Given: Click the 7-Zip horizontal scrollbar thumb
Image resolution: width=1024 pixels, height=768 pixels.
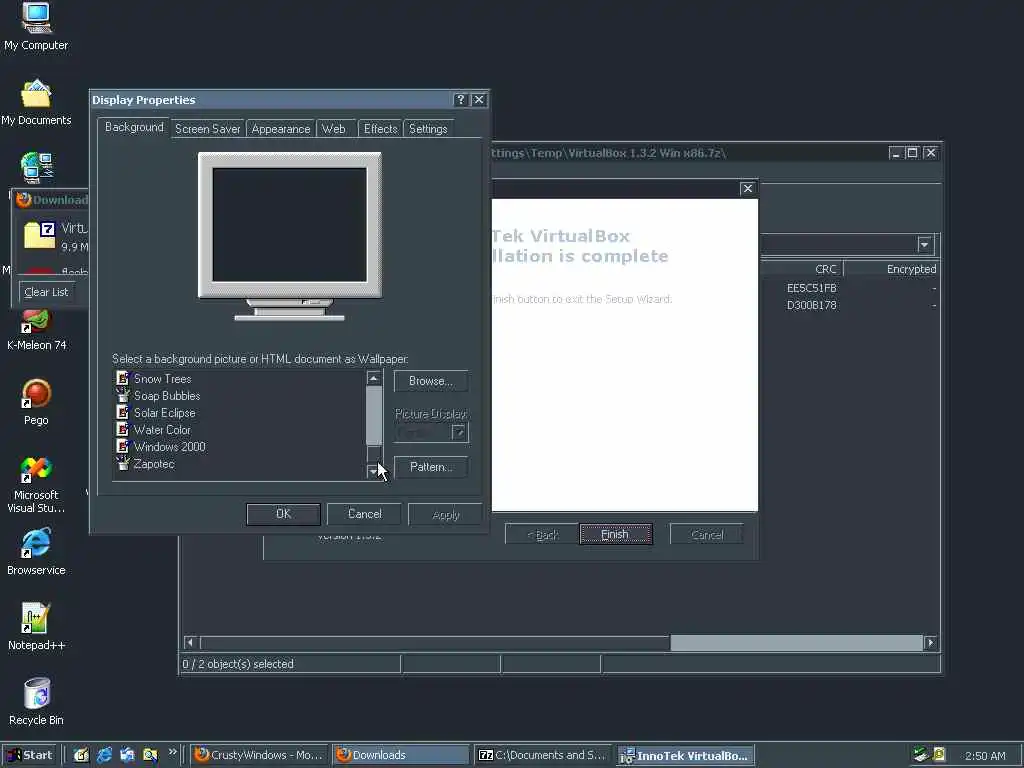Looking at the screenshot, I should [796, 643].
